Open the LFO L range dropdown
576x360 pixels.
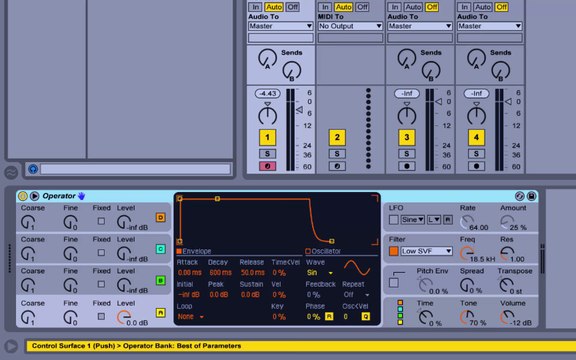point(434,220)
